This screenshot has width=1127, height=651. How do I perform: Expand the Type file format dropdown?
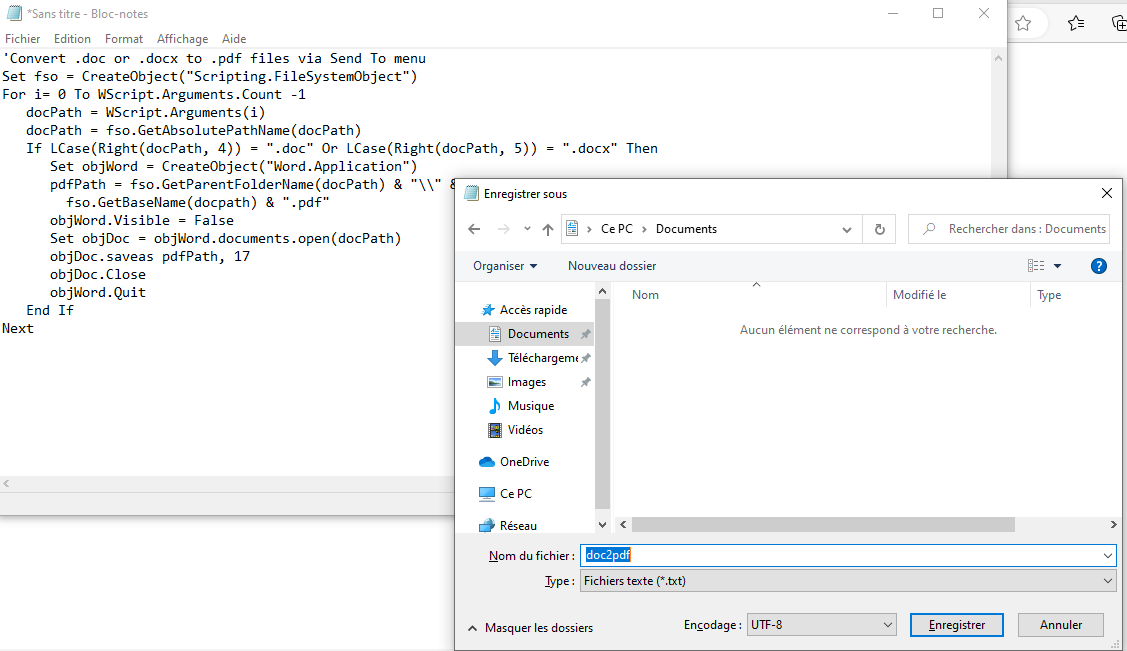pyautogui.click(x=848, y=581)
